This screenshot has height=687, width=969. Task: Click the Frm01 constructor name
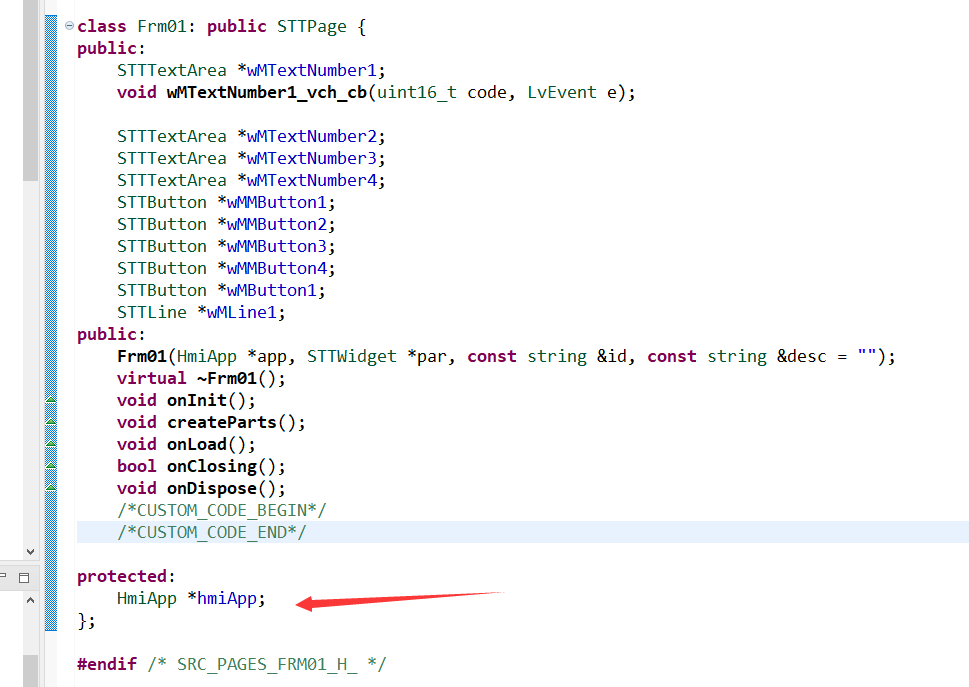coord(142,356)
